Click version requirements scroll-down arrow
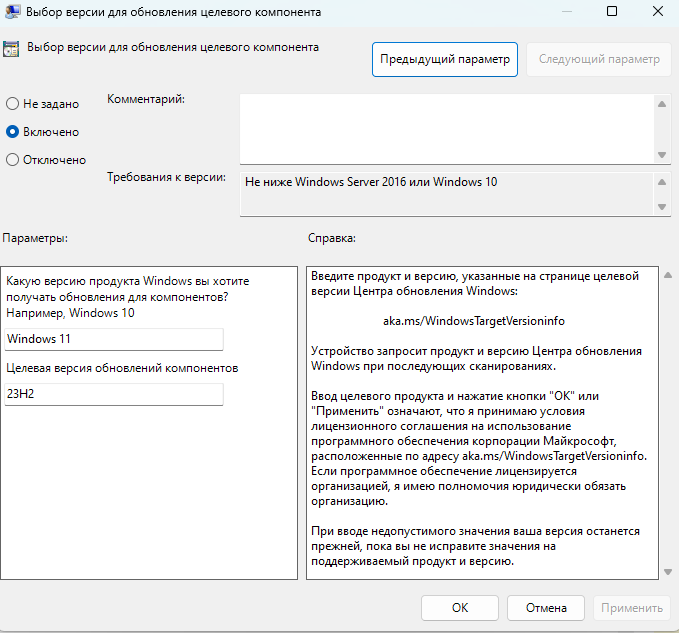Viewport: 679px width, 633px height. tap(662, 207)
